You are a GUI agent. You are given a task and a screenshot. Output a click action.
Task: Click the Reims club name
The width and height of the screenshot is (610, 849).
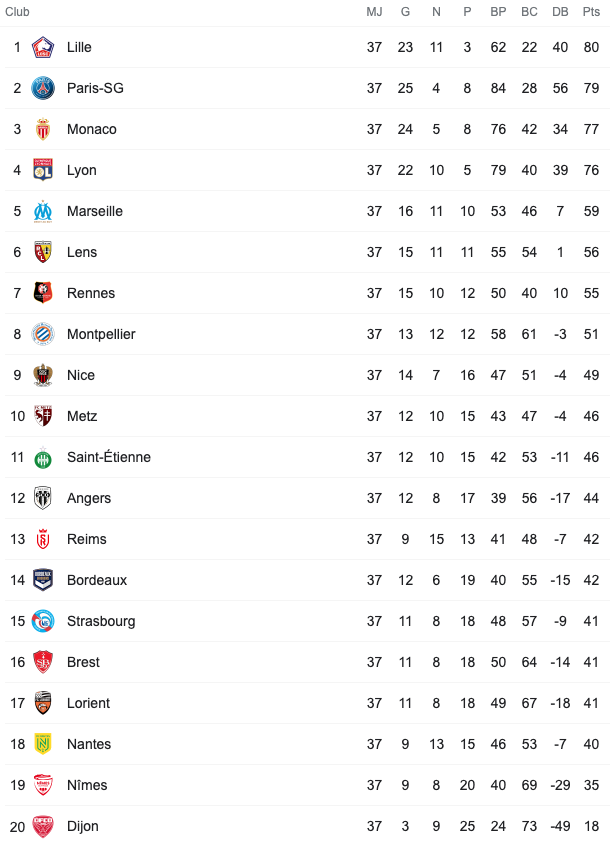click(87, 539)
